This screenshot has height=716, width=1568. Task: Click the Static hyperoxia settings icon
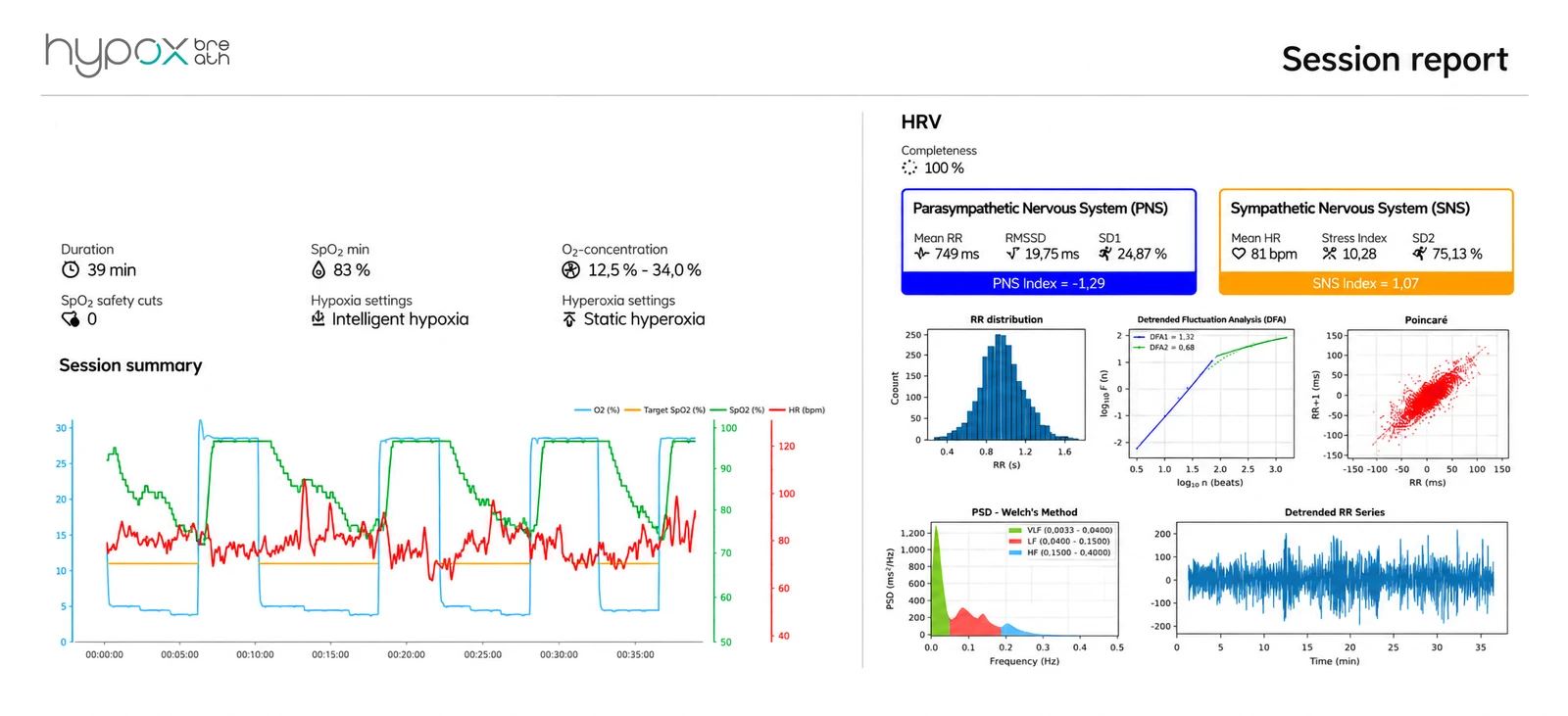coord(569,319)
